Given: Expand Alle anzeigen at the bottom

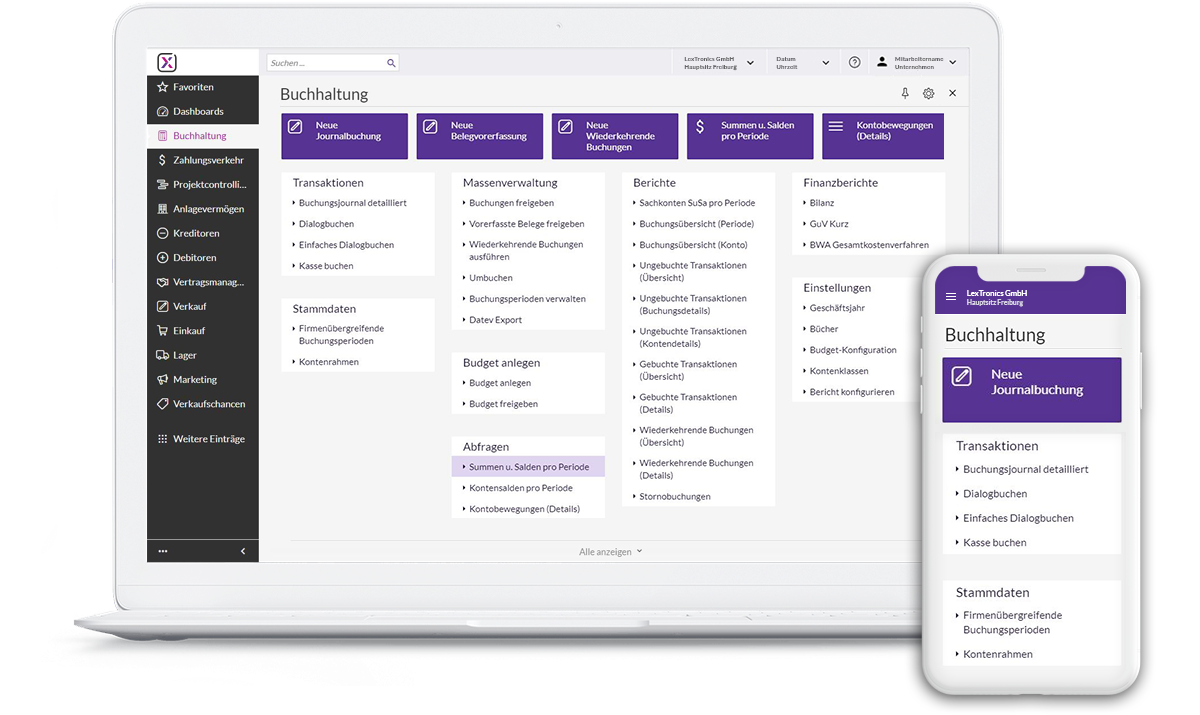Looking at the screenshot, I should click(x=610, y=551).
